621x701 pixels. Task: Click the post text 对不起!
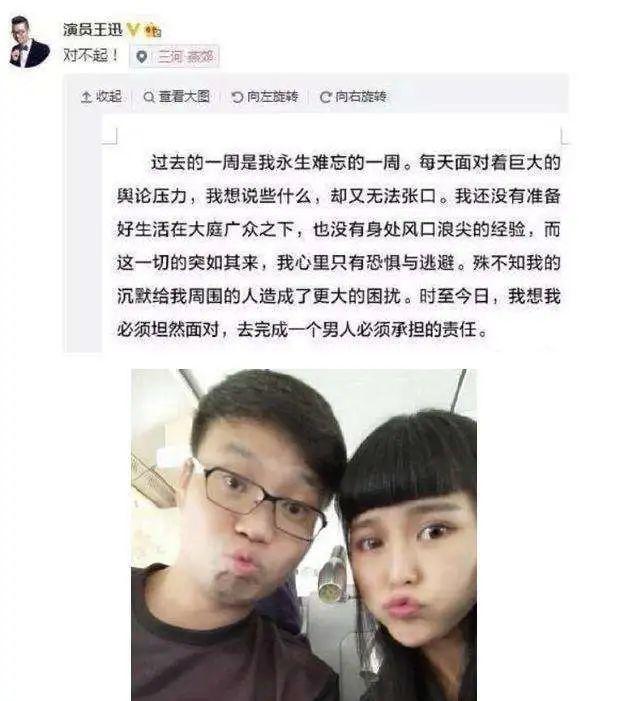[91, 55]
